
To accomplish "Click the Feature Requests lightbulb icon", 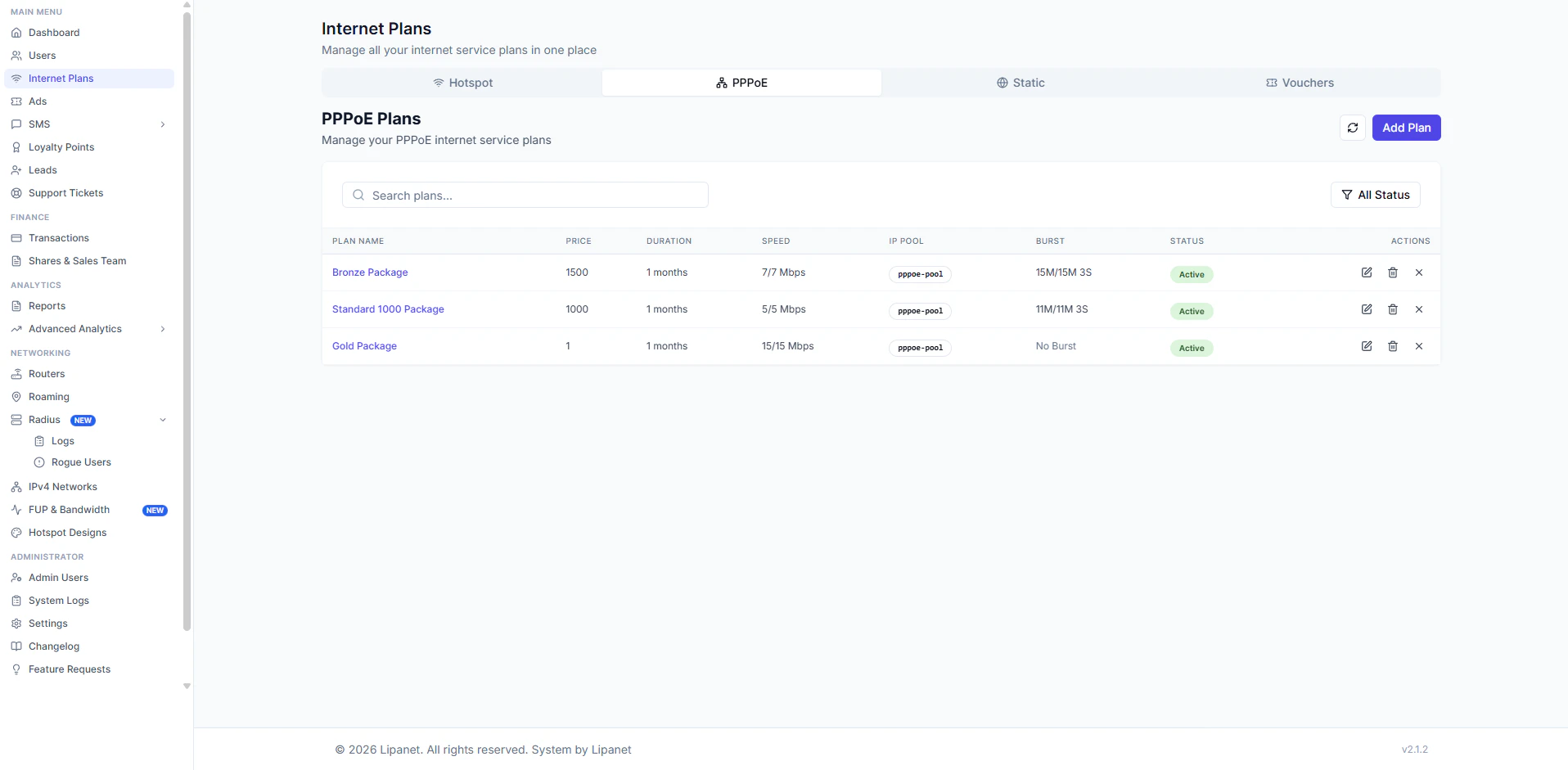I will click(x=16, y=669).
